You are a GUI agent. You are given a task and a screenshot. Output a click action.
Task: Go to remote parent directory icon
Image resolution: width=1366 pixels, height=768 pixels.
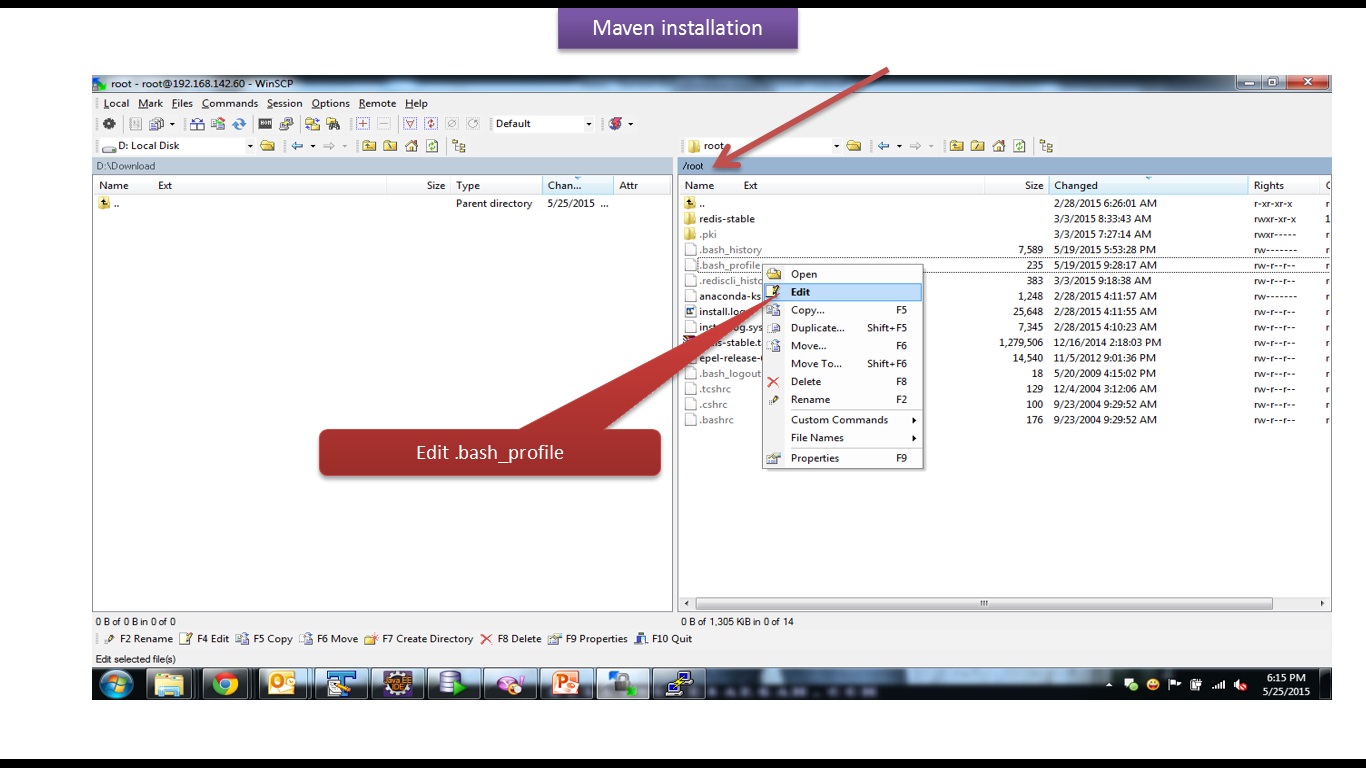[x=956, y=146]
